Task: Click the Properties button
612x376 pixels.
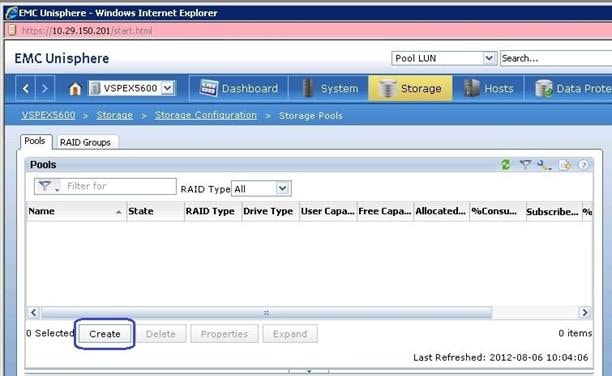Action: [224, 334]
